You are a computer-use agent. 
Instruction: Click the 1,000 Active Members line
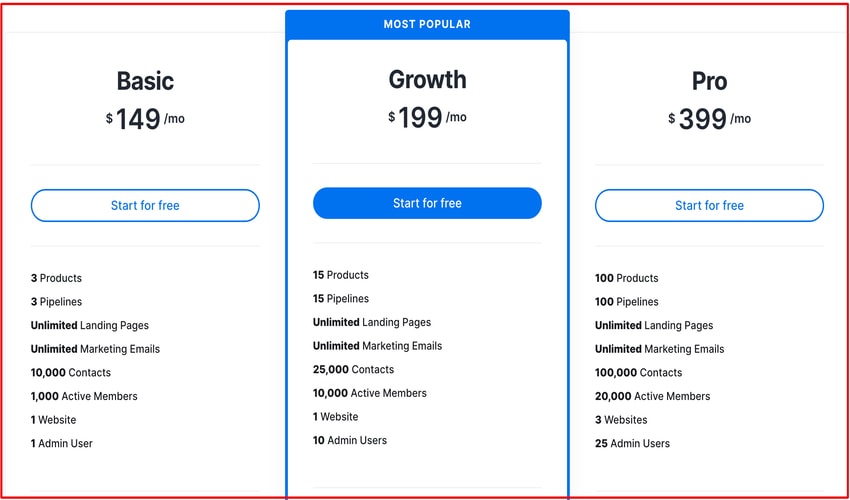tap(84, 396)
